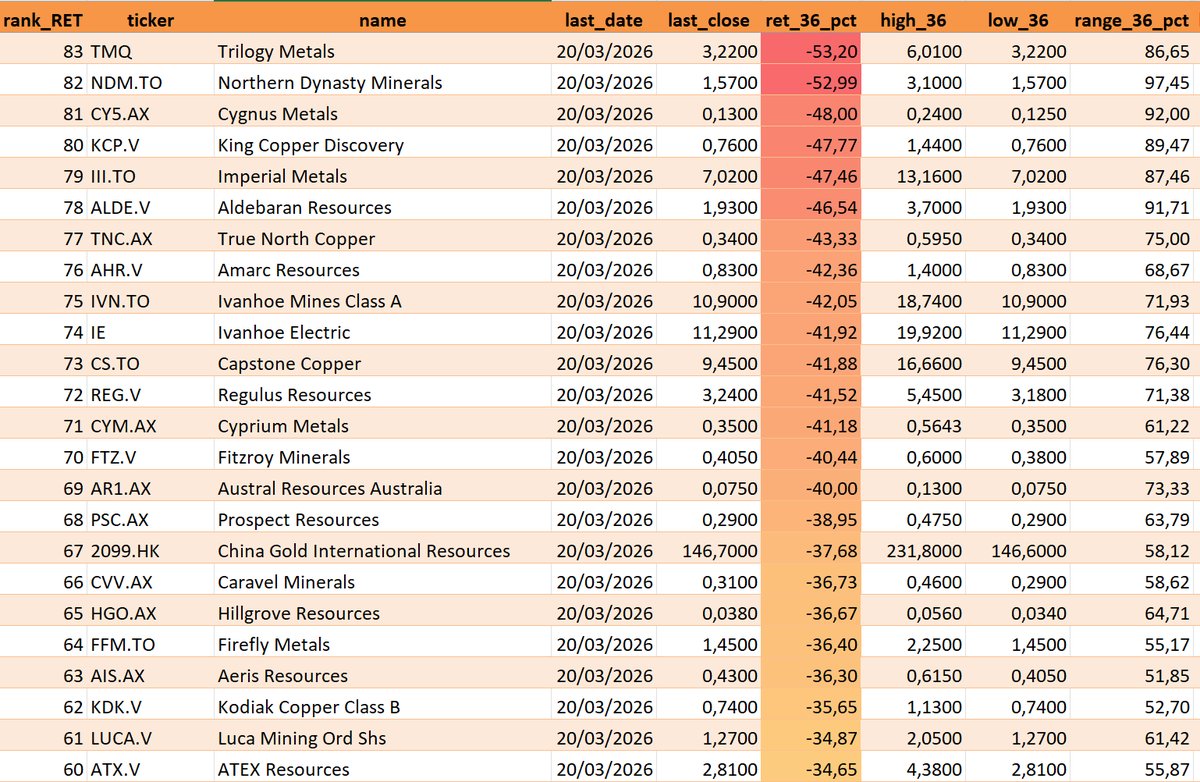Screen dimensions: 1200x782
Task: Select Fitzroy Minerals name cell
Action: click(382, 457)
